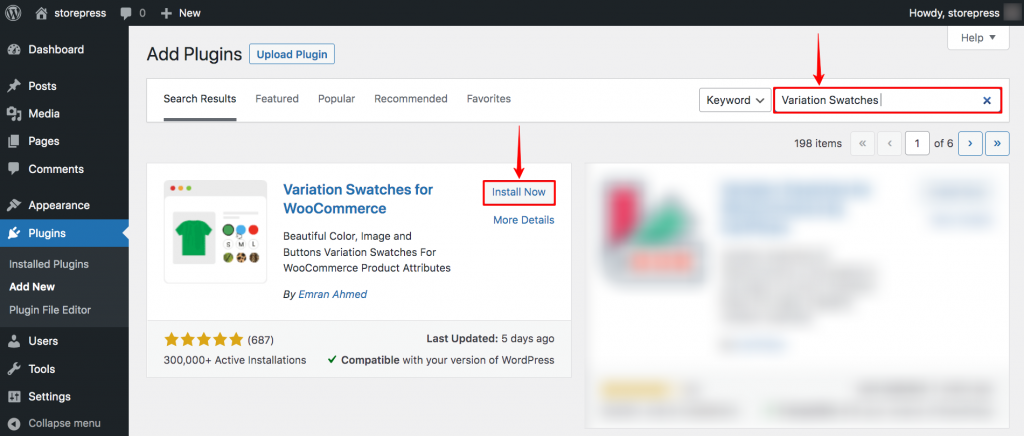The height and width of the screenshot is (436, 1024).
Task: Open the storepress home icon
Action: pos(41,13)
